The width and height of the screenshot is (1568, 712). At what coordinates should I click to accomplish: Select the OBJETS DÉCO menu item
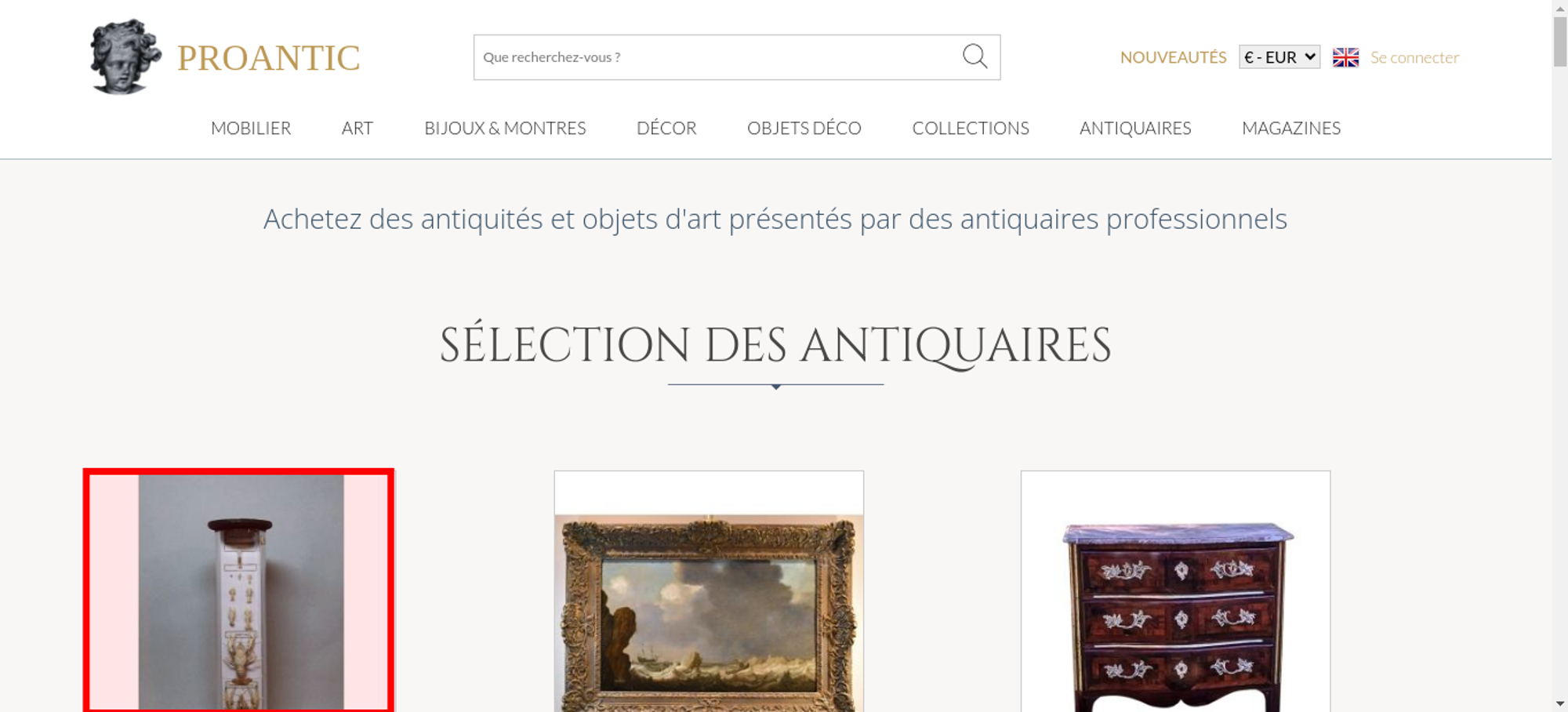tap(804, 128)
